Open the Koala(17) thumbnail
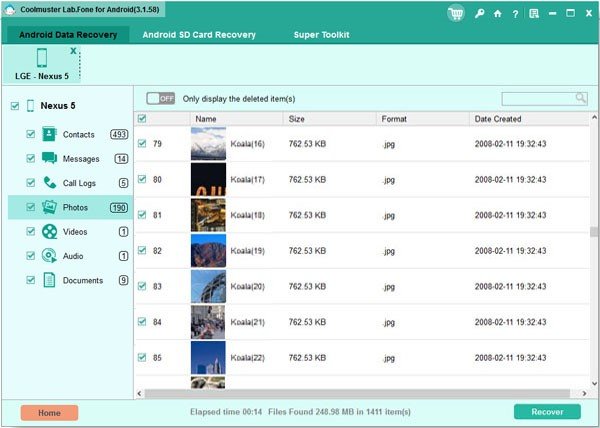The height and width of the screenshot is (428, 600). (208, 179)
